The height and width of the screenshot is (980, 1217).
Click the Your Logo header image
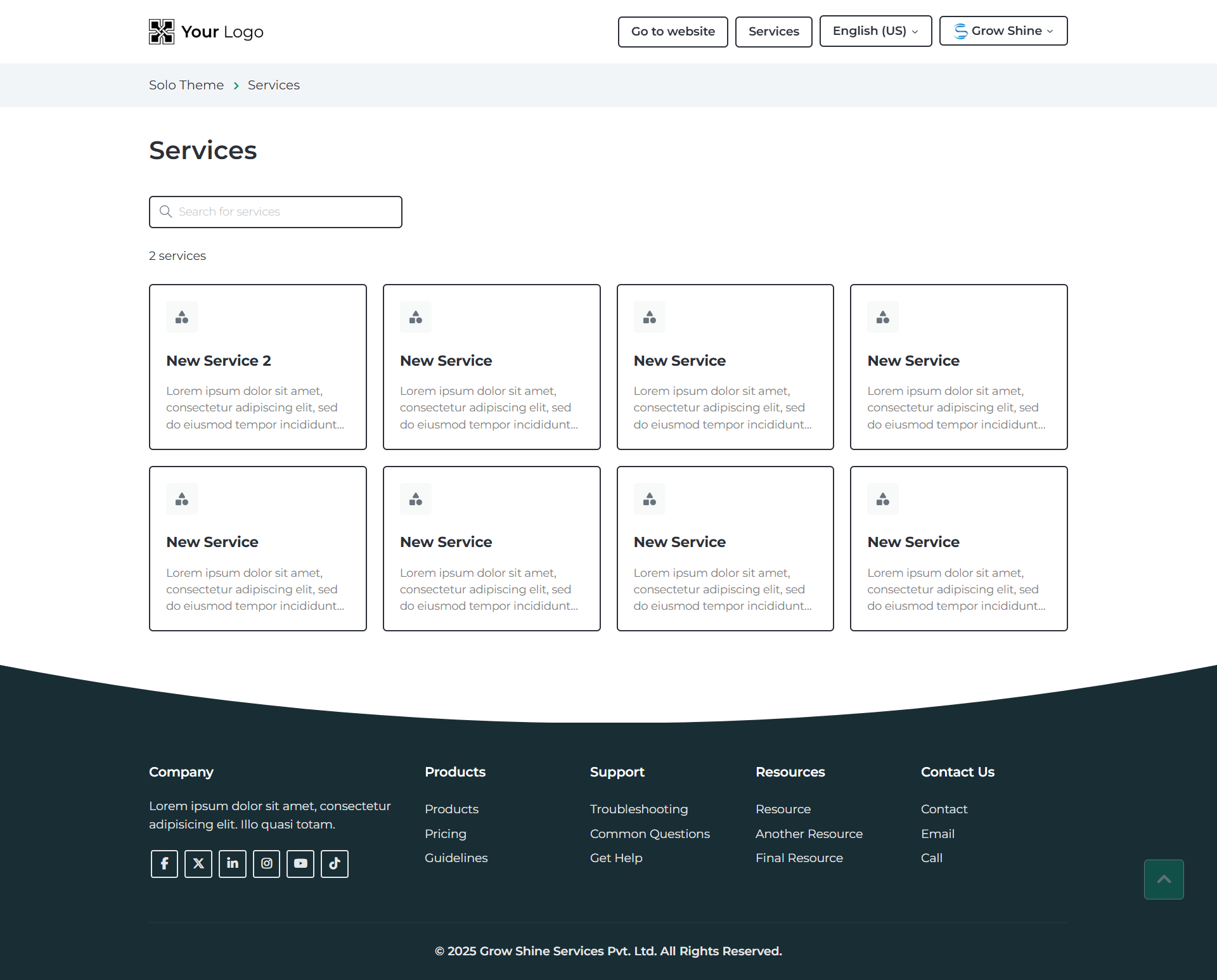pyautogui.click(x=206, y=32)
